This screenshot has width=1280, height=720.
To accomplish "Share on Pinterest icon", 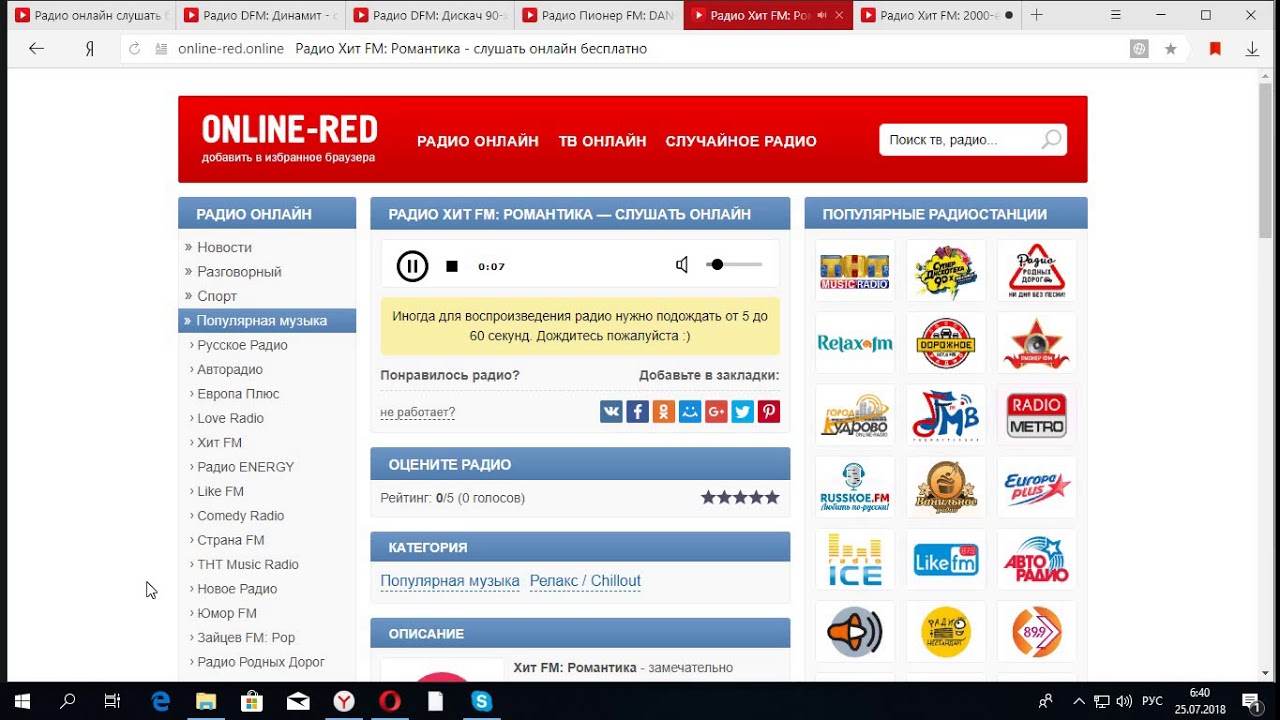I will coord(768,411).
